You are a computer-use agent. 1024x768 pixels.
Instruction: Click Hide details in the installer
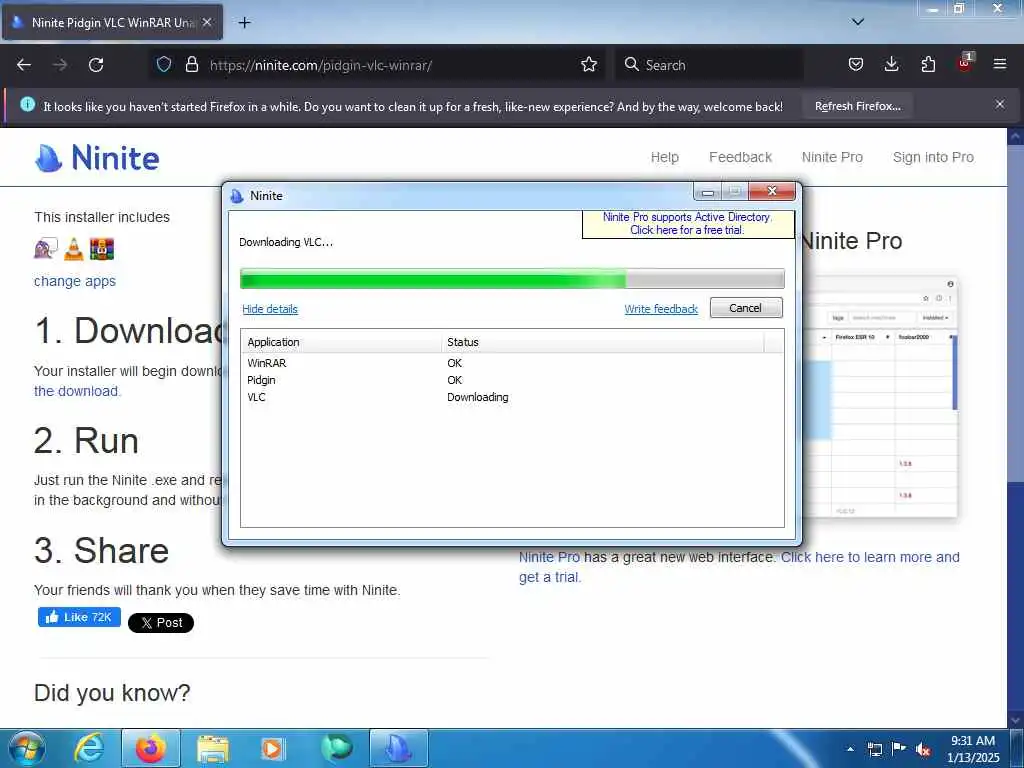click(270, 309)
